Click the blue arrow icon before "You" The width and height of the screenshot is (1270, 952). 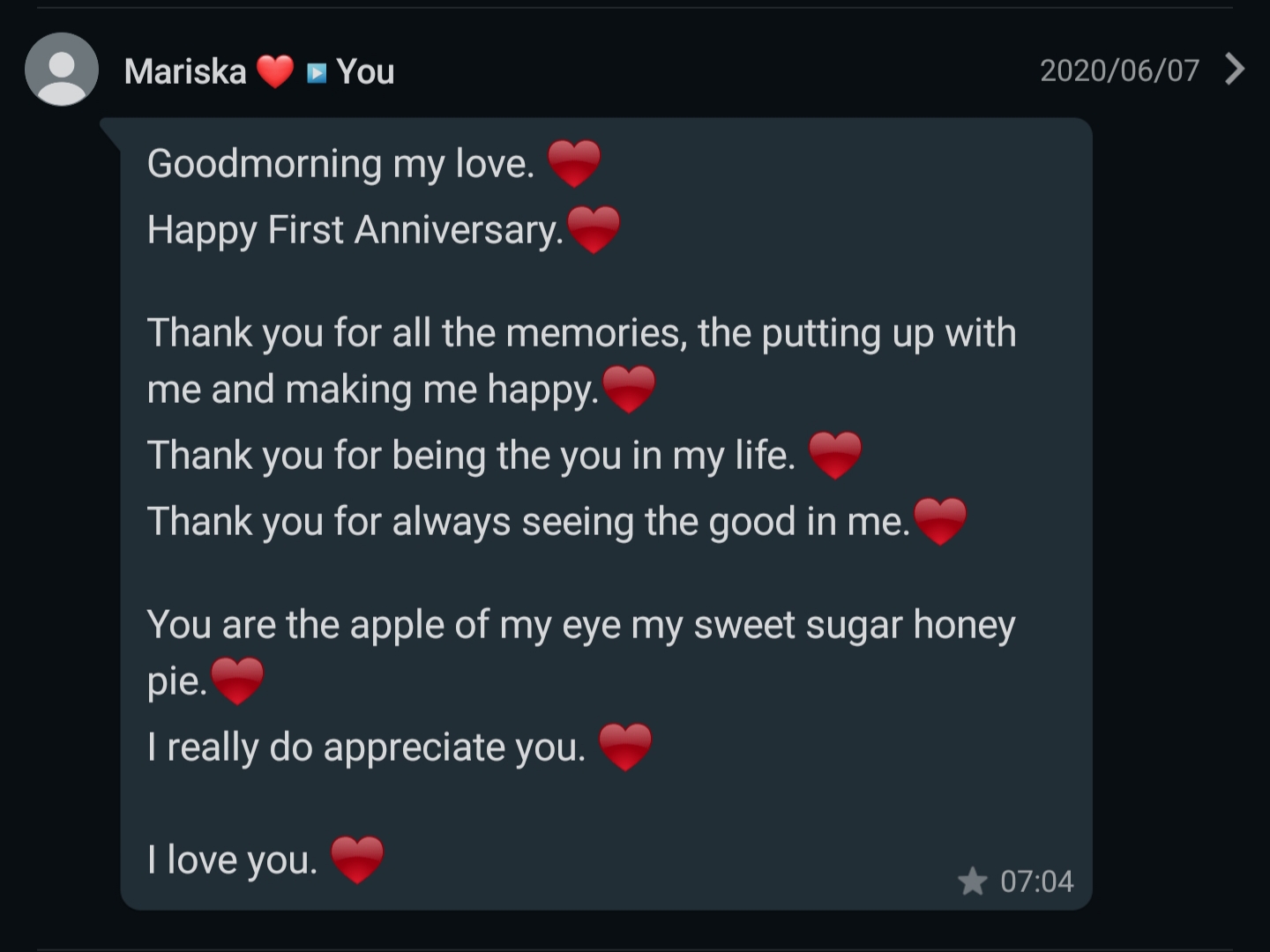coord(317,72)
